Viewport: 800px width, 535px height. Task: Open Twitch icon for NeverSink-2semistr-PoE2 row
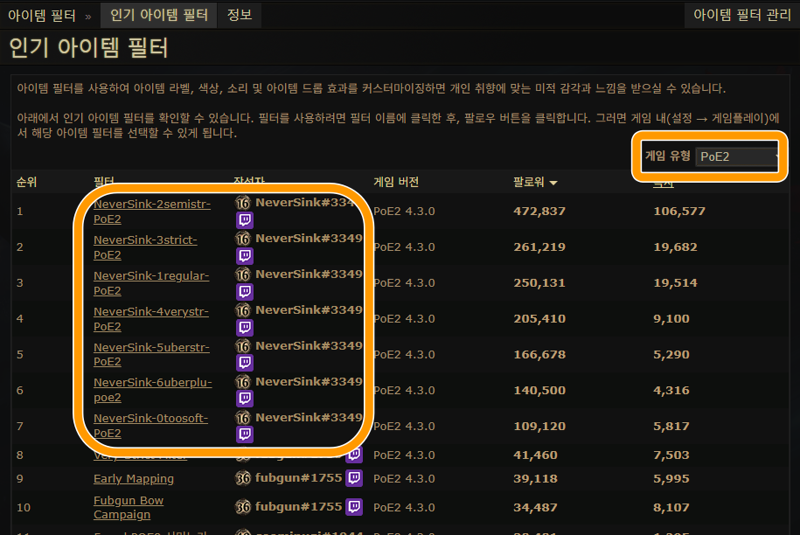tap(244, 220)
